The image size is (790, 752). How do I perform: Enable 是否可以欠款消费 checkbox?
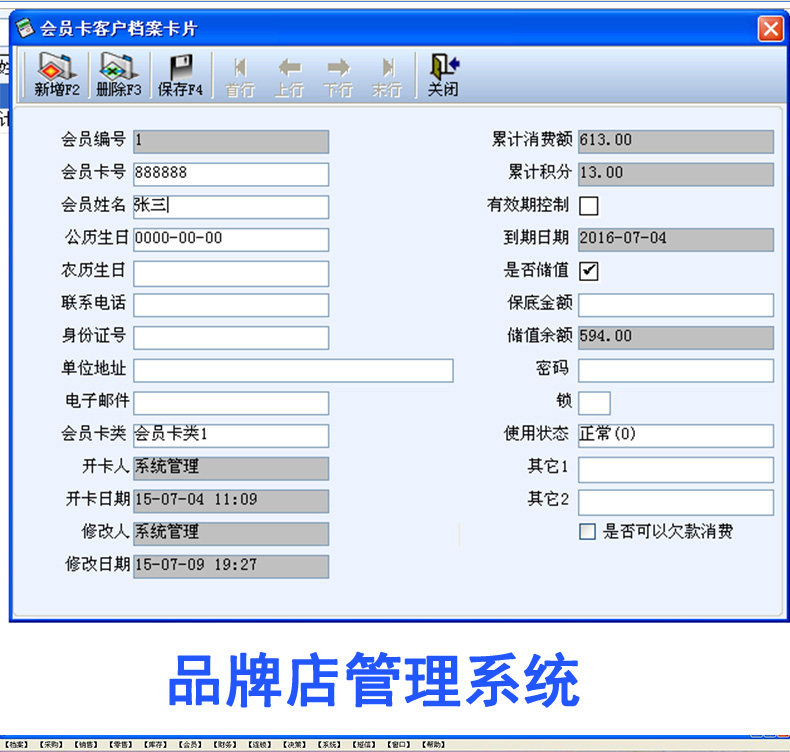587,531
